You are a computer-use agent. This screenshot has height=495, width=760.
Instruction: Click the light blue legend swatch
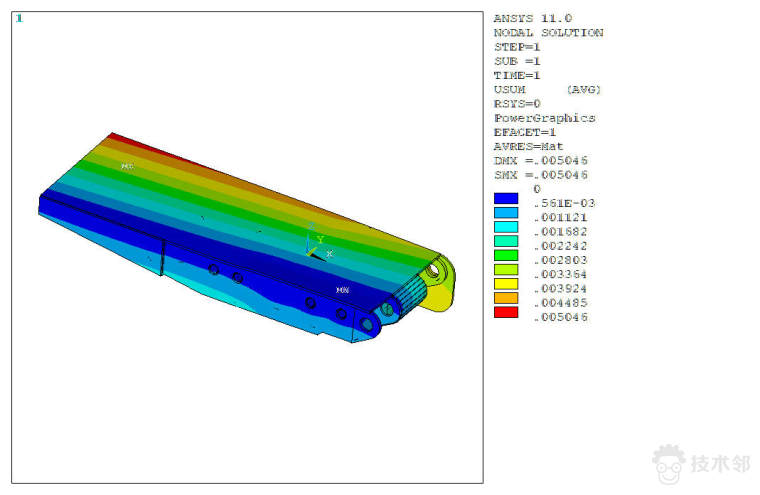tap(506, 212)
